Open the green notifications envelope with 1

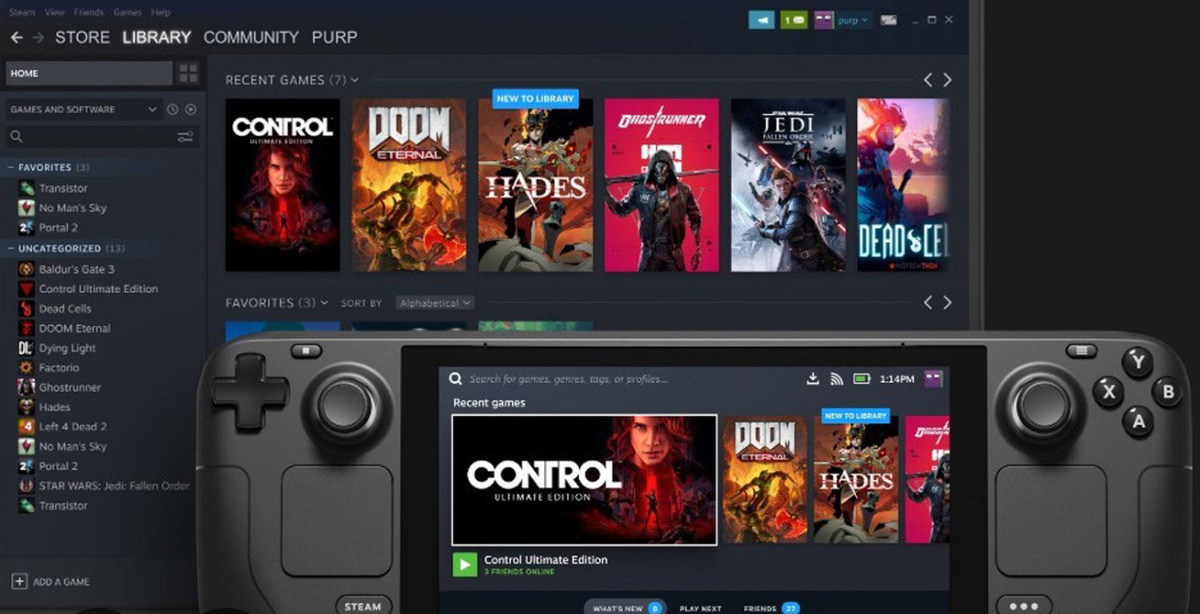[x=793, y=20]
